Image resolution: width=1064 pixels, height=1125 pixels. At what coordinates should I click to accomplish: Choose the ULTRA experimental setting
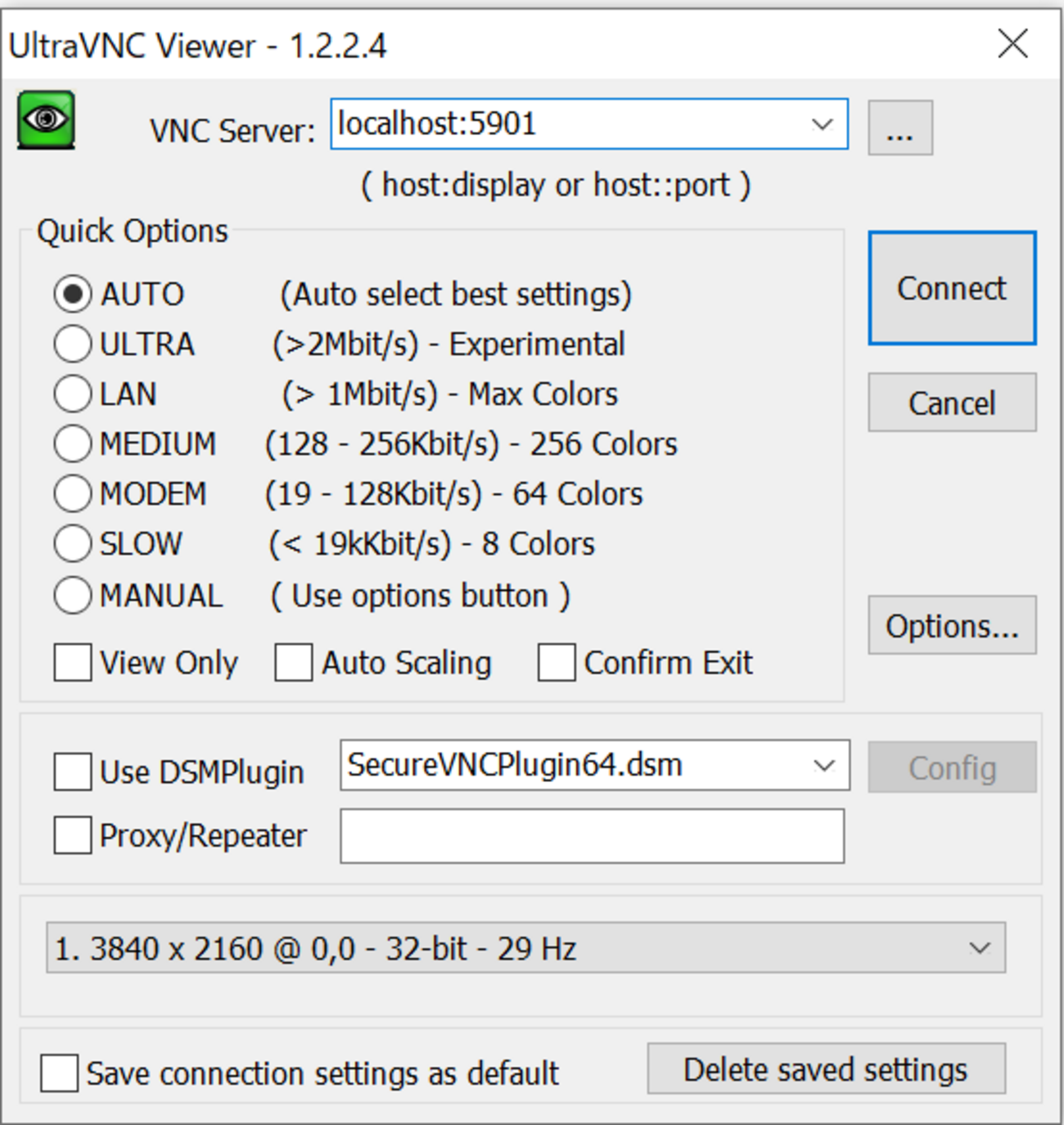click(73, 344)
